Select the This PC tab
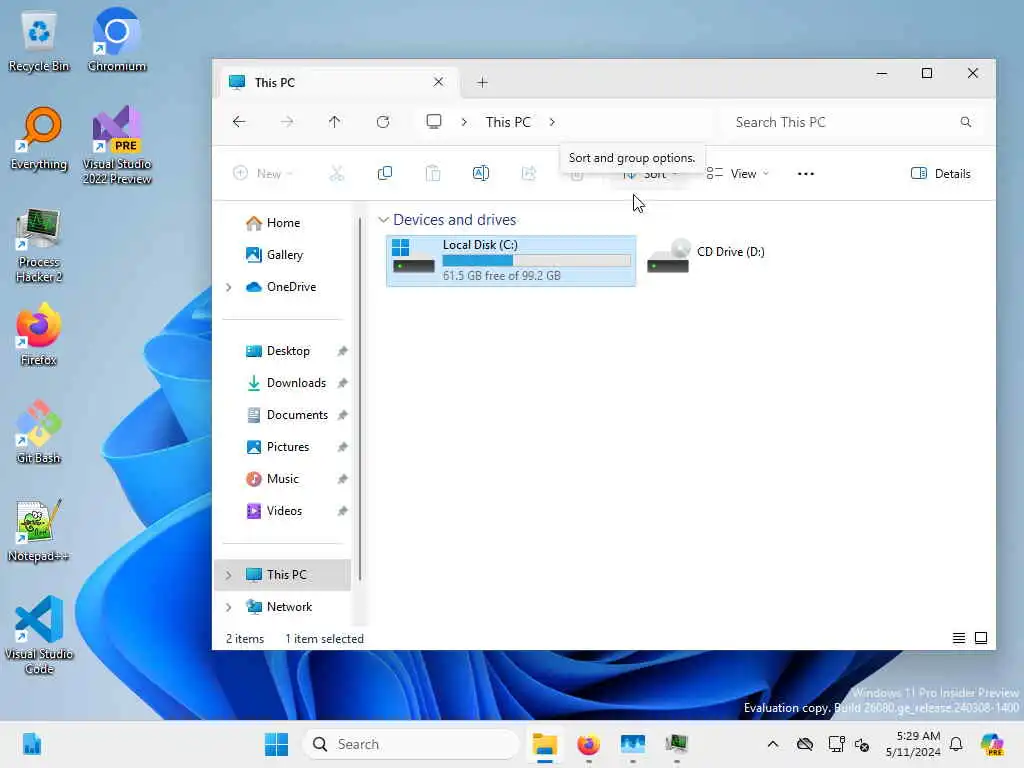 [336, 82]
